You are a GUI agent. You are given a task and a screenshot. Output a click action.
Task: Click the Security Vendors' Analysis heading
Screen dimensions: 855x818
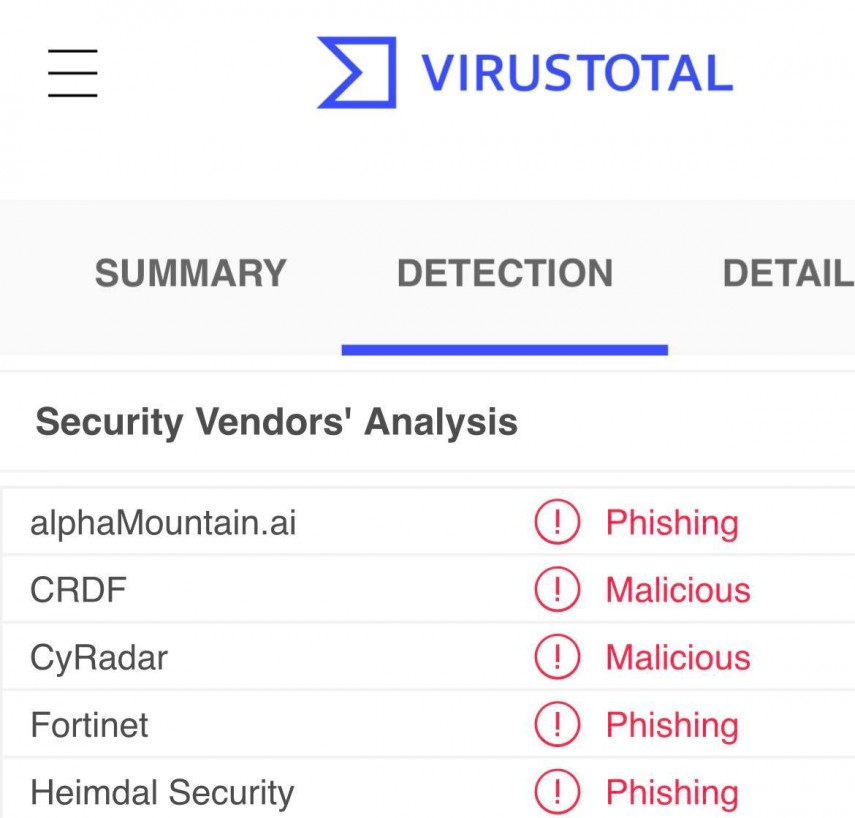pyautogui.click(x=276, y=422)
